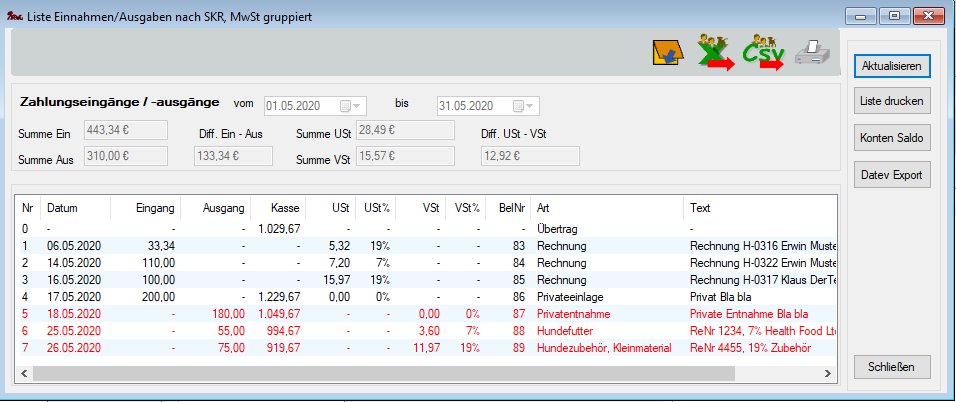Export the list to Excel

(714, 51)
